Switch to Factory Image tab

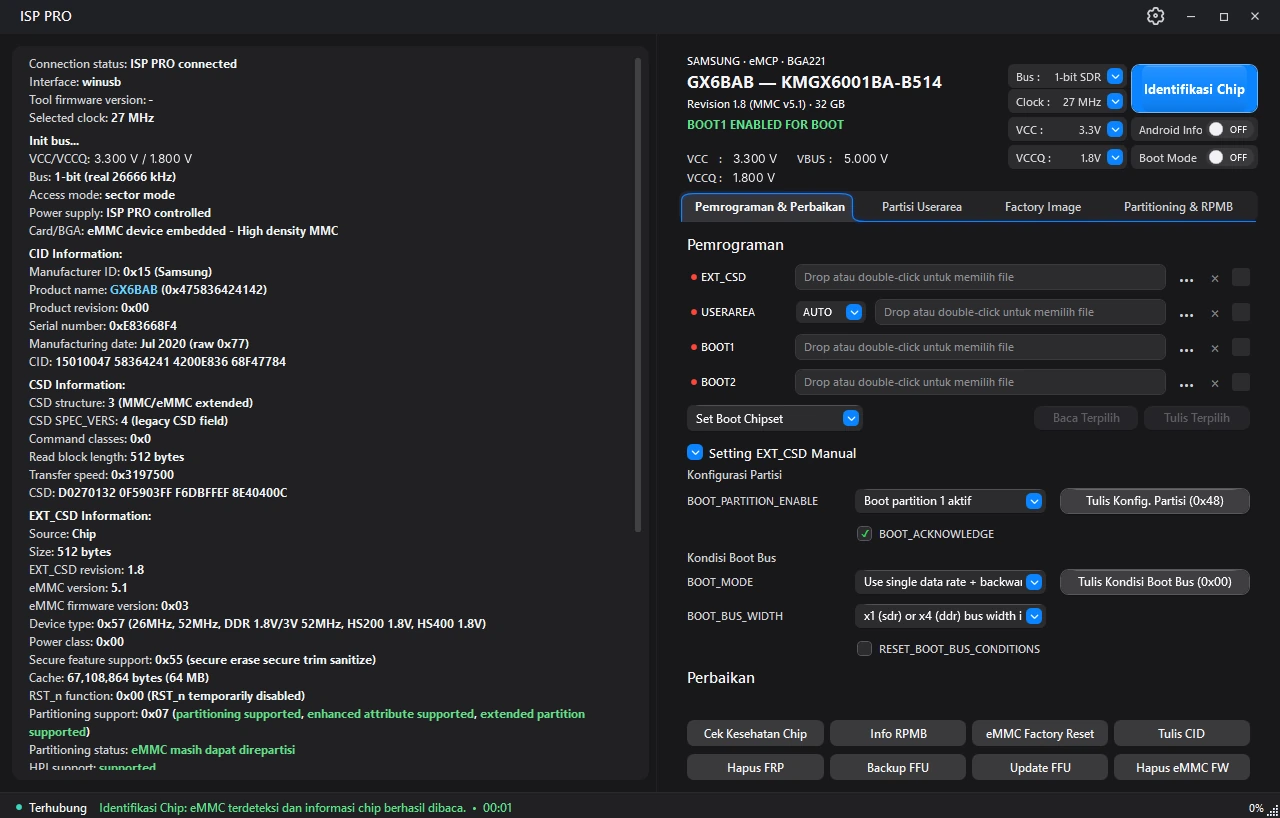[x=1043, y=207]
